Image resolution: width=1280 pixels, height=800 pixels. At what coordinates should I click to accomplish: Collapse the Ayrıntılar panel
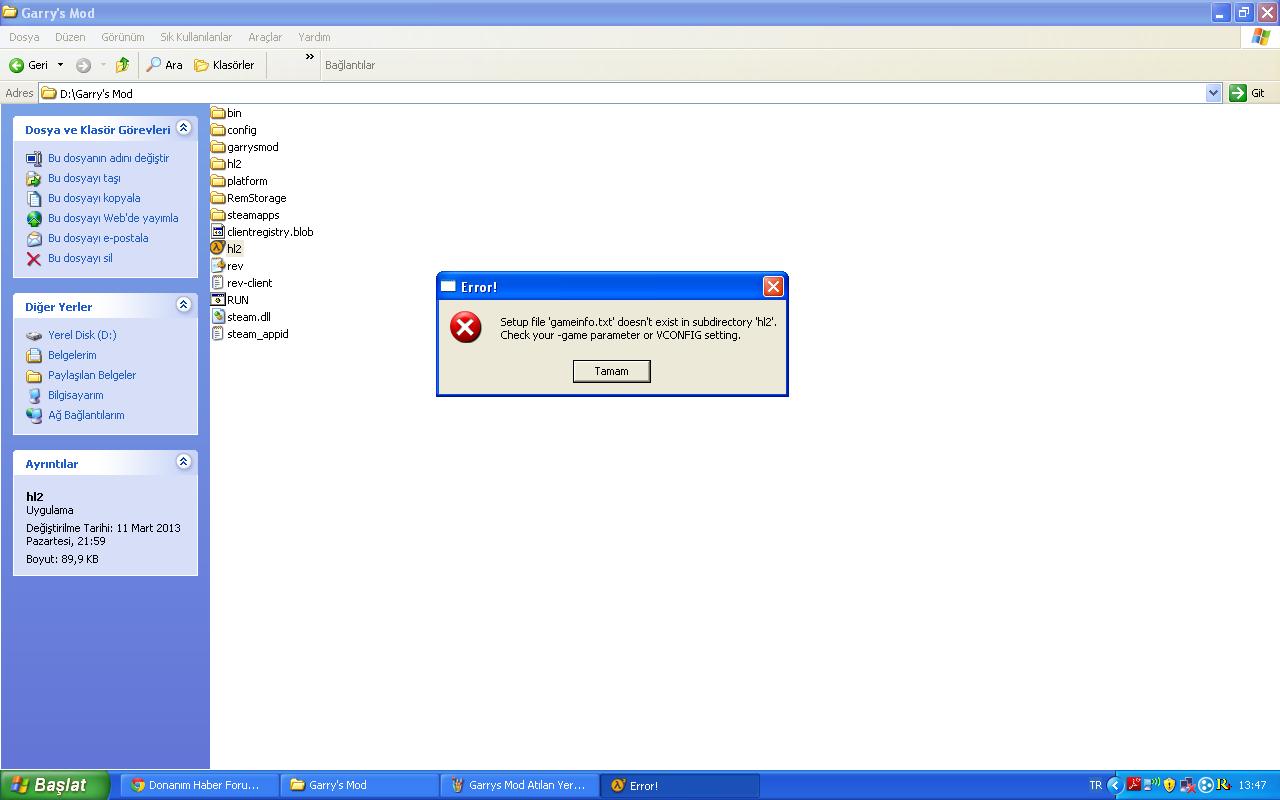coord(183,462)
